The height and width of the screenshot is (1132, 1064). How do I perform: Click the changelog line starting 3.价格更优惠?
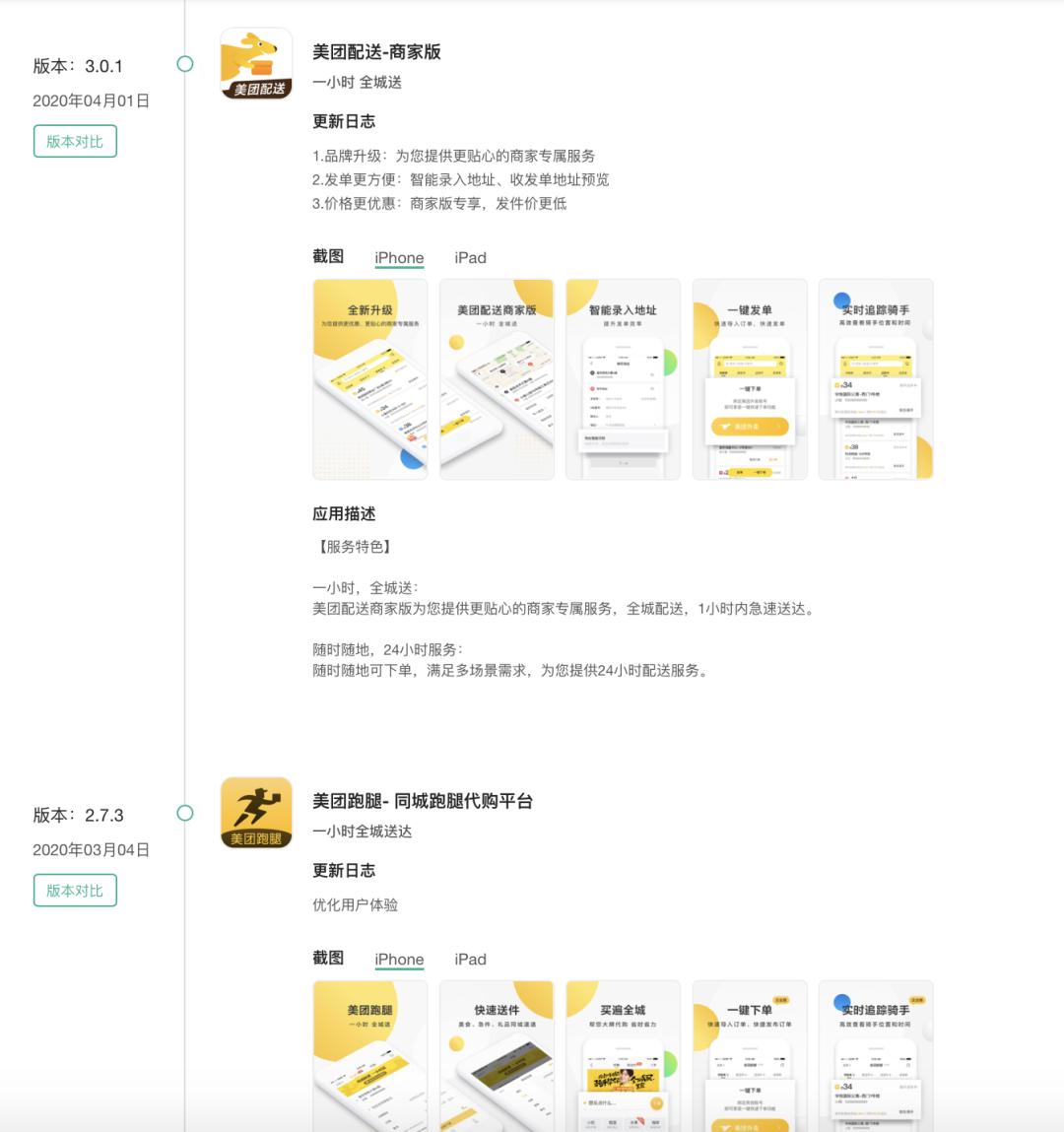pos(438,204)
